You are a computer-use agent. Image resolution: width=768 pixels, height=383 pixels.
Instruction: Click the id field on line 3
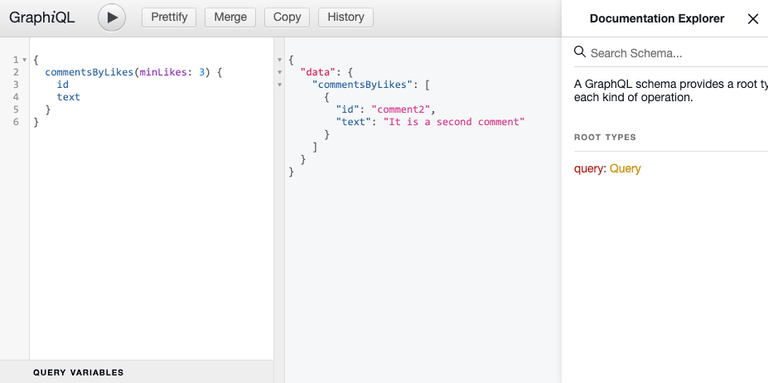[x=63, y=85]
